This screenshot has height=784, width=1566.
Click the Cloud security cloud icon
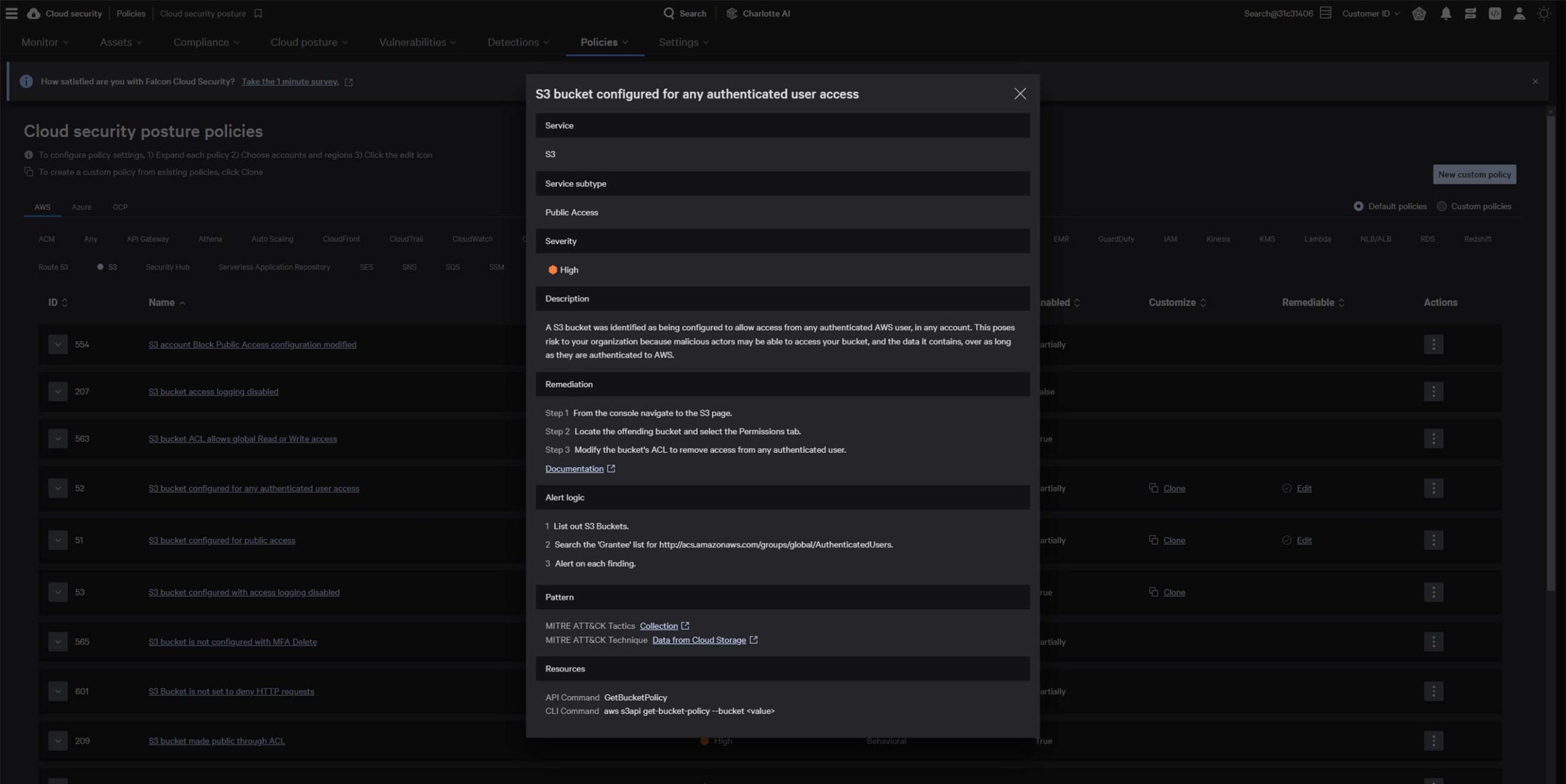point(34,13)
